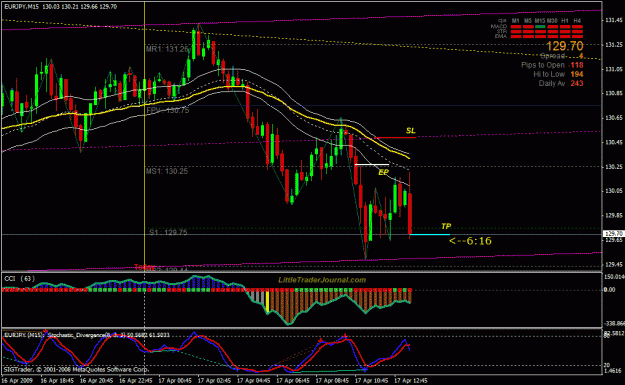Click the red Today label

[144, 267]
